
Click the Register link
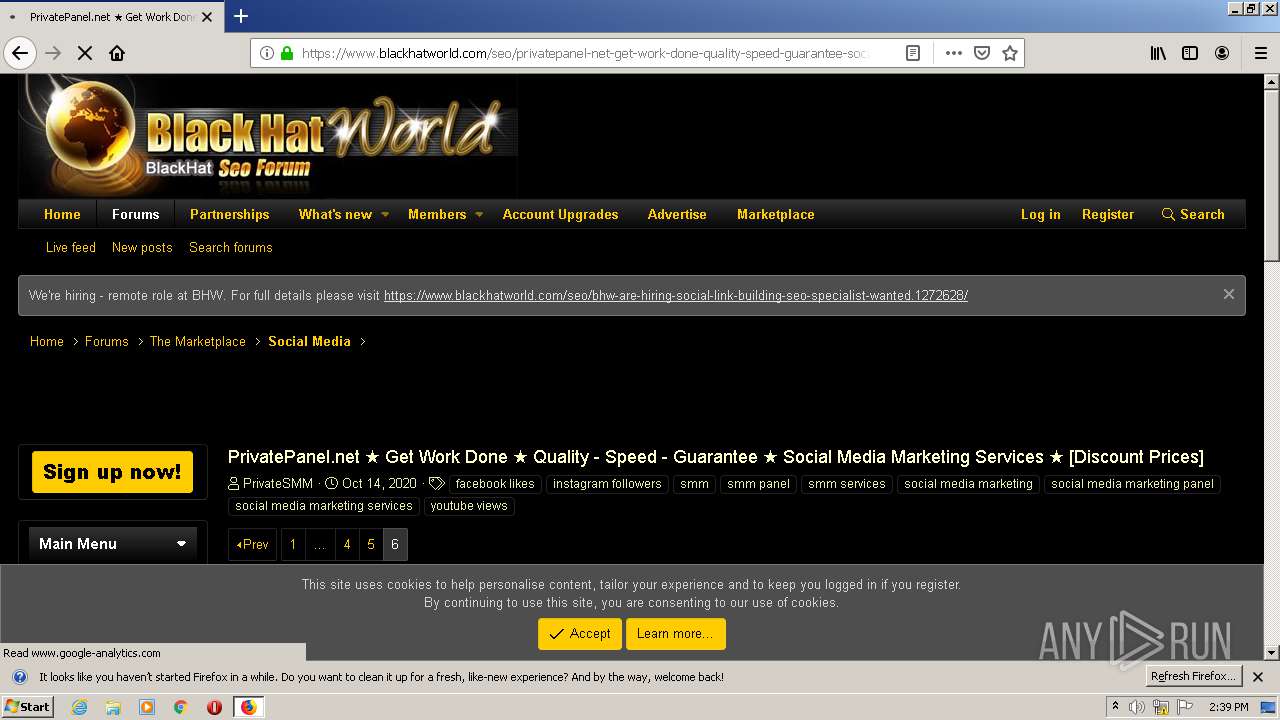tap(1108, 214)
